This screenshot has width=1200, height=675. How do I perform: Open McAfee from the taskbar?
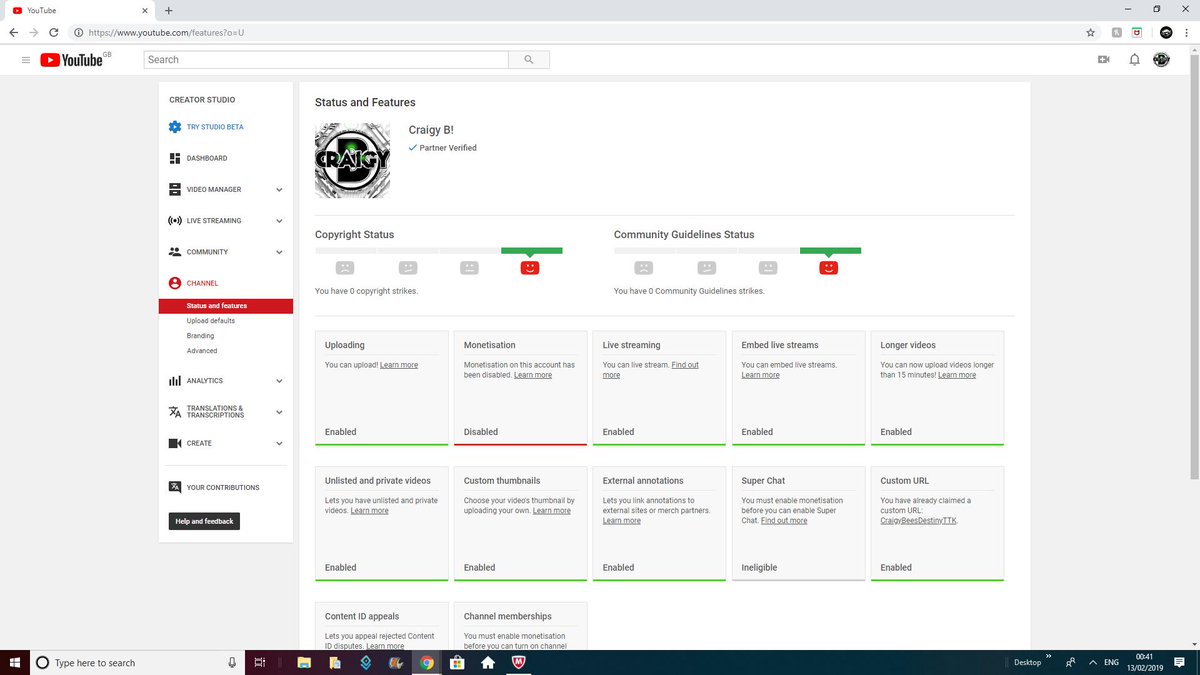(x=519, y=662)
